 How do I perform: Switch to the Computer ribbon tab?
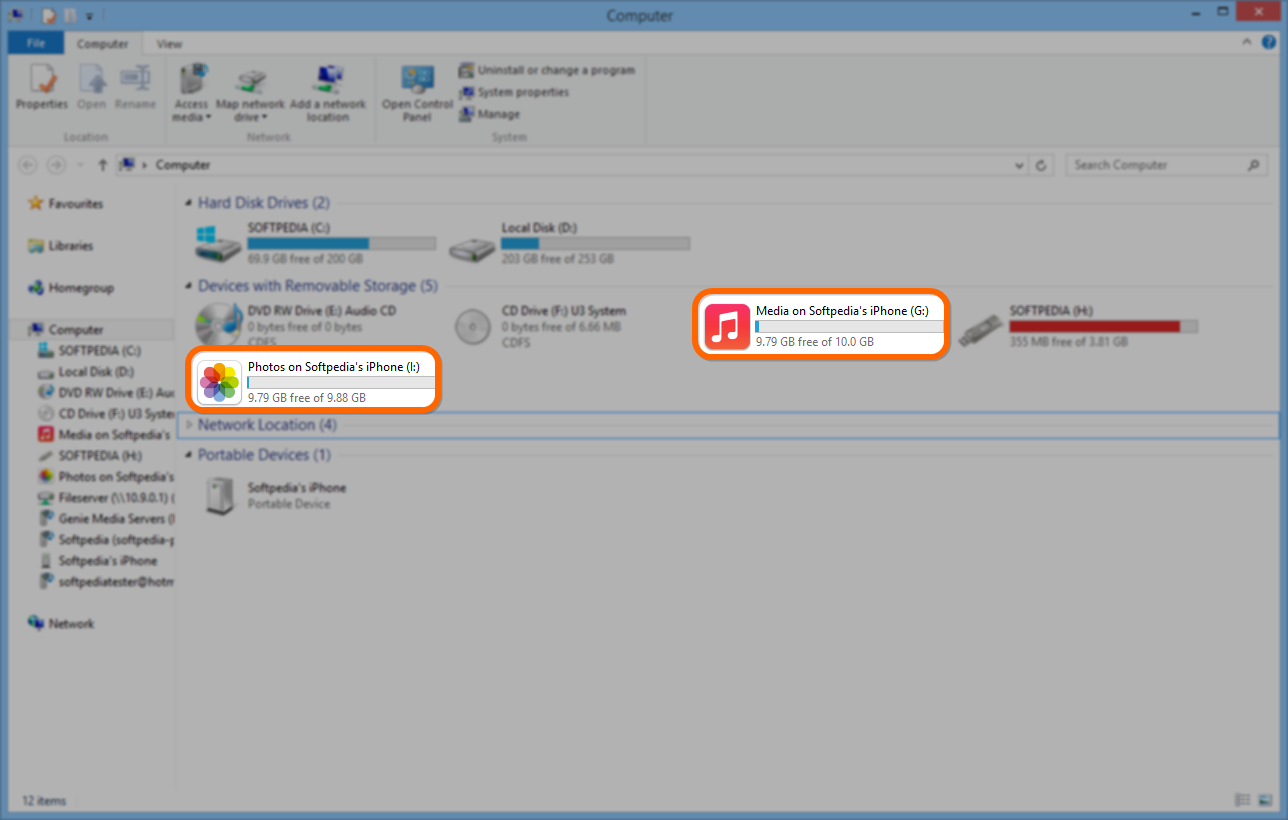click(x=103, y=43)
